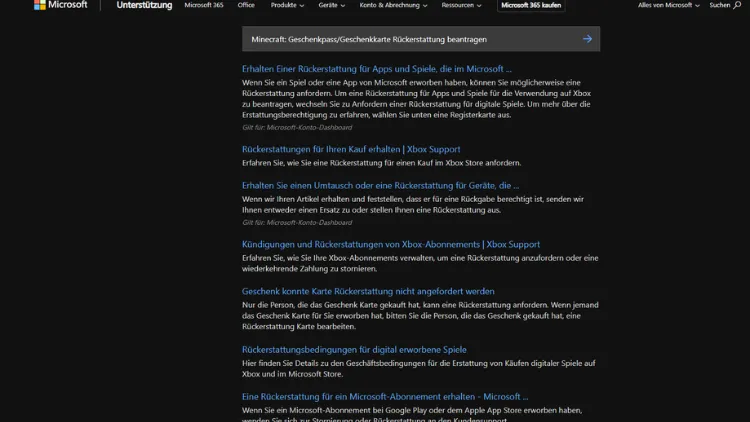750x422 pixels.
Task: Click the Microsoft logo
Action: click(60, 5)
